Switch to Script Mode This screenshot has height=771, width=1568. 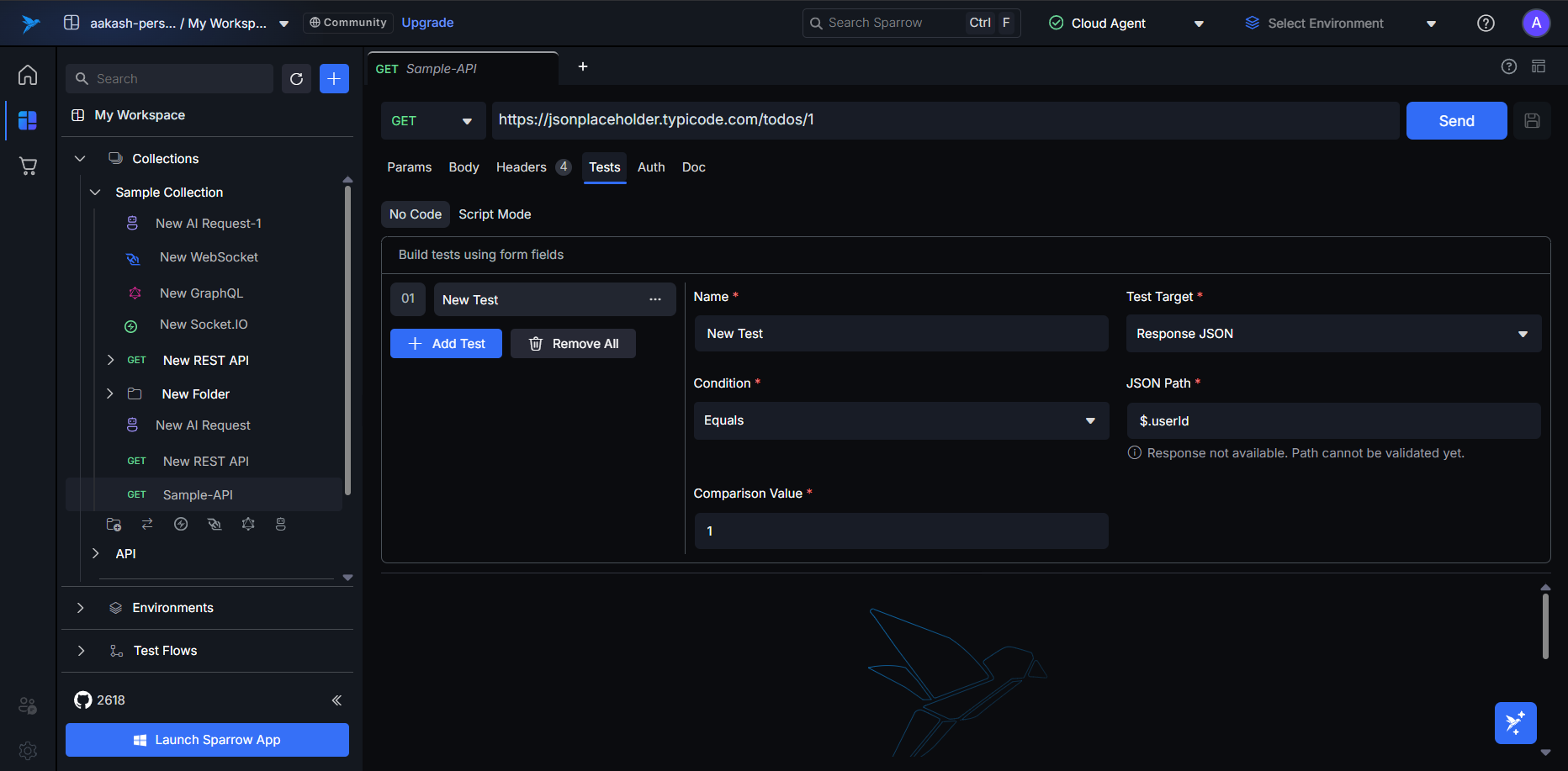[495, 214]
